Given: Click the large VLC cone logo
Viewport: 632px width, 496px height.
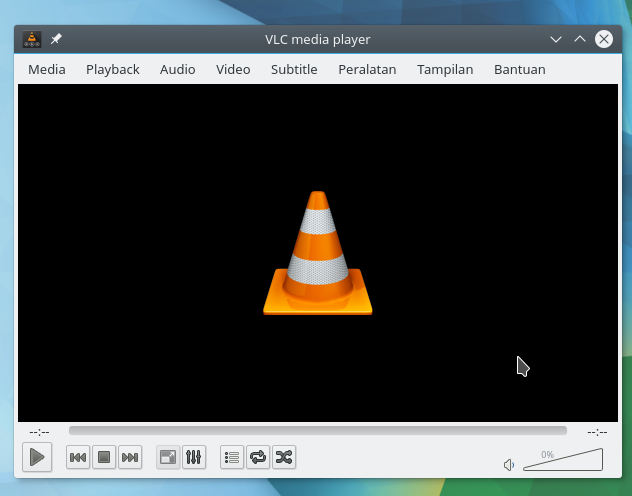Looking at the screenshot, I should pos(318,253).
